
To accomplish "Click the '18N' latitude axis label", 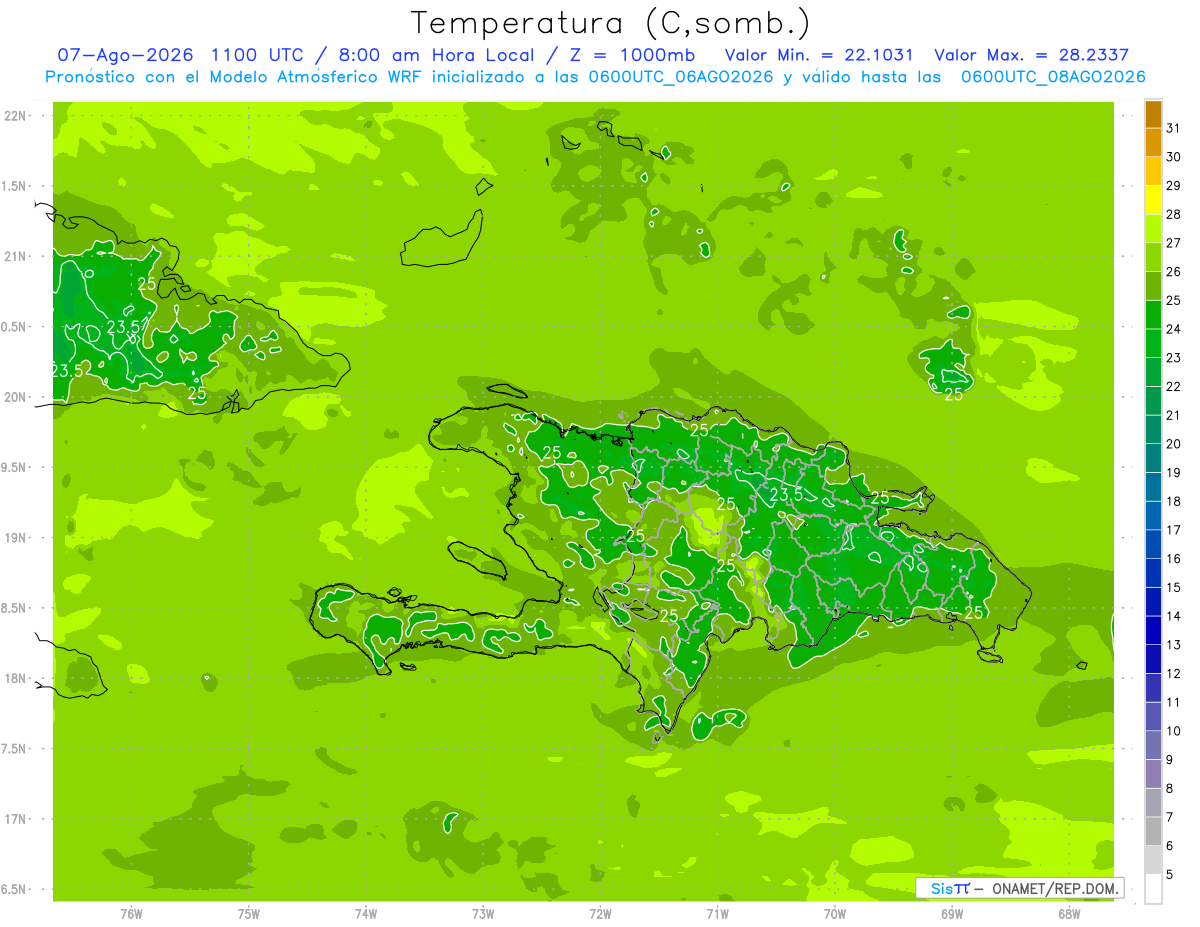I will point(15,678).
